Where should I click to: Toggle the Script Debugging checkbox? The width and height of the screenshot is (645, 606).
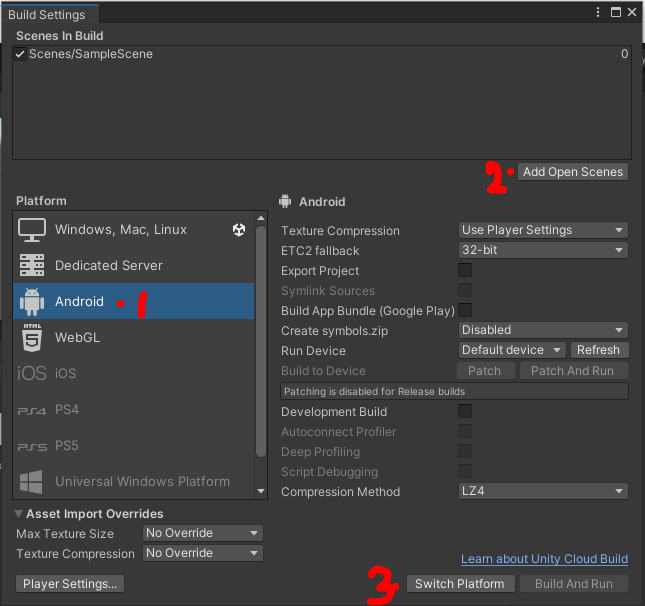click(465, 471)
